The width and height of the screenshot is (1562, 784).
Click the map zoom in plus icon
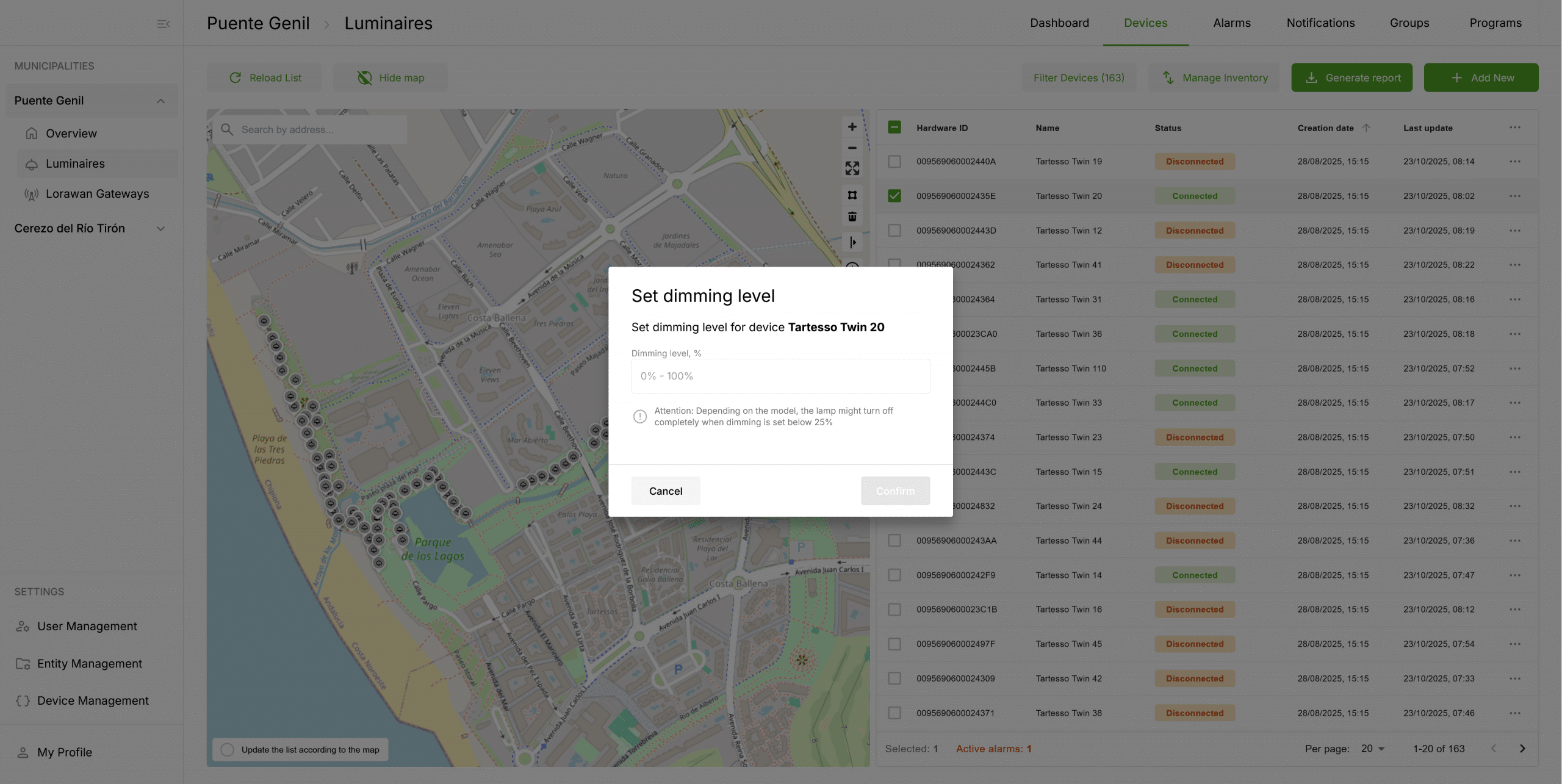(x=852, y=127)
